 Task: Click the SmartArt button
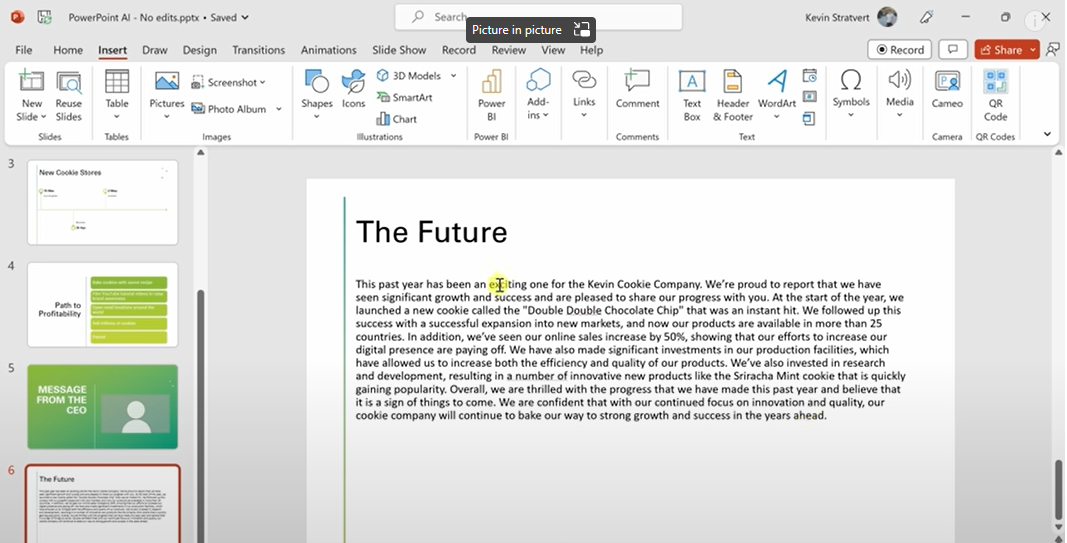click(405, 97)
